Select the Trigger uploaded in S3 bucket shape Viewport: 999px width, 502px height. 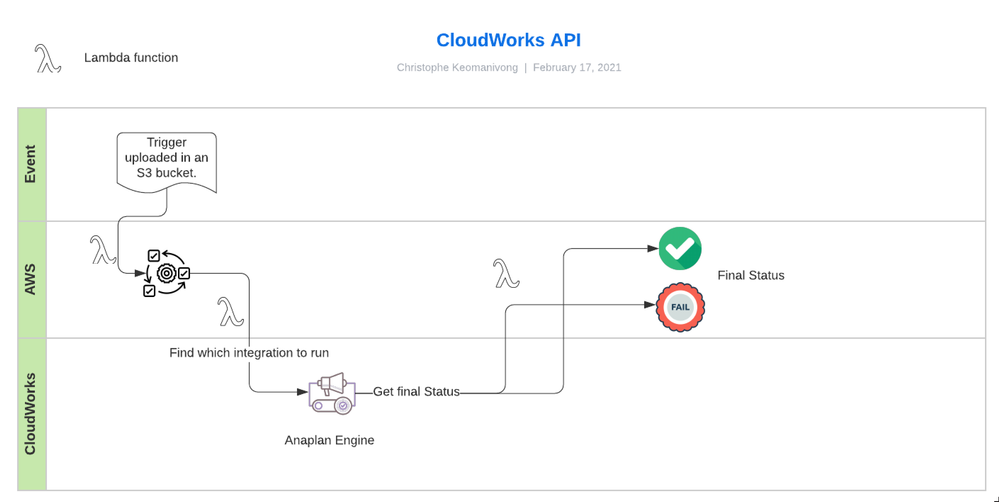pyautogui.click(x=167, y=162)
